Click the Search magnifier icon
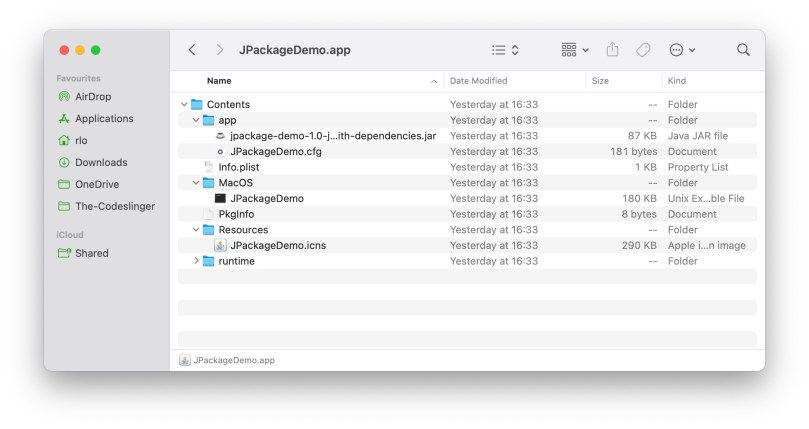 point(743,50)
